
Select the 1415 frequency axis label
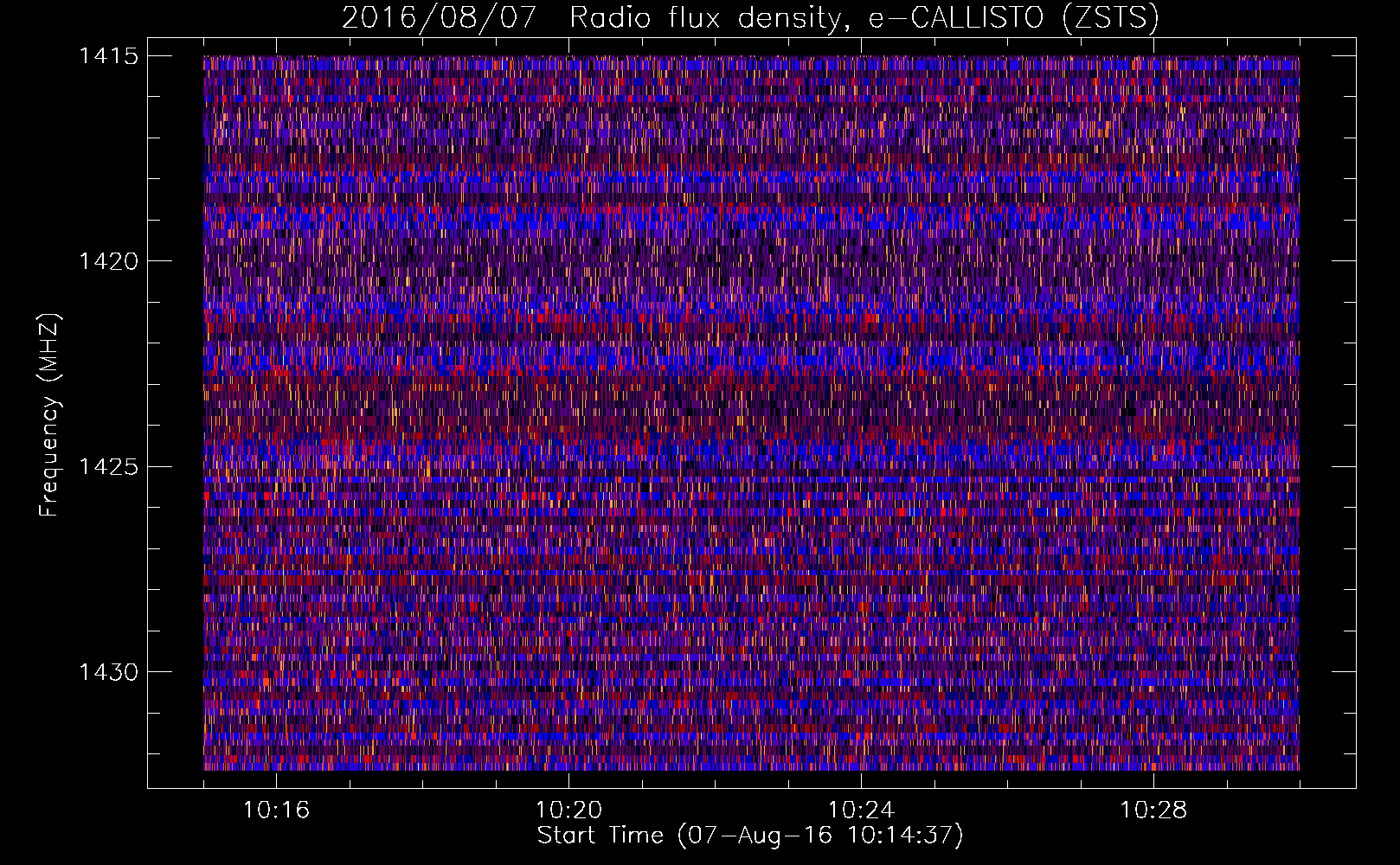coord(108,57)
